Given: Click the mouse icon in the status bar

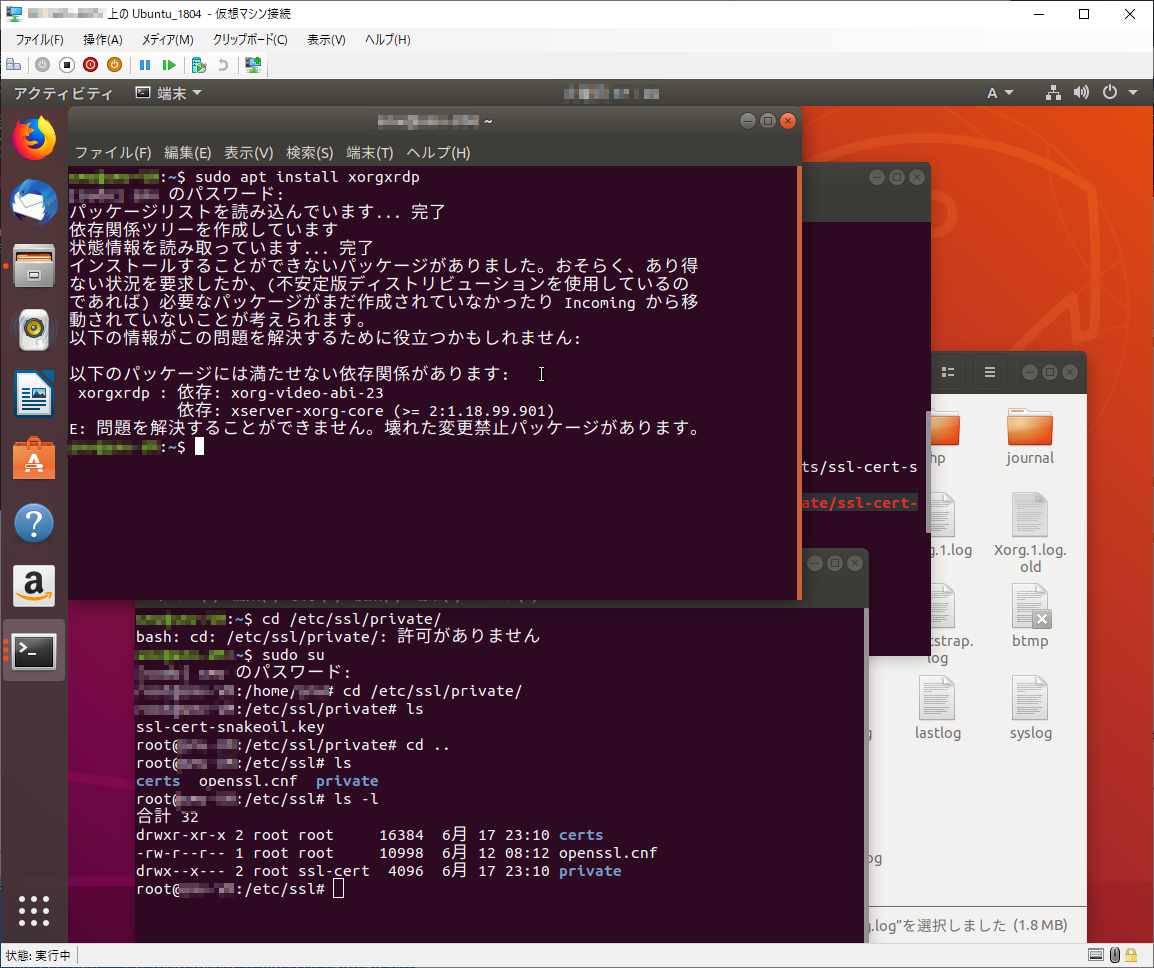Looking at the screenshot, I should click(1115, 955).
